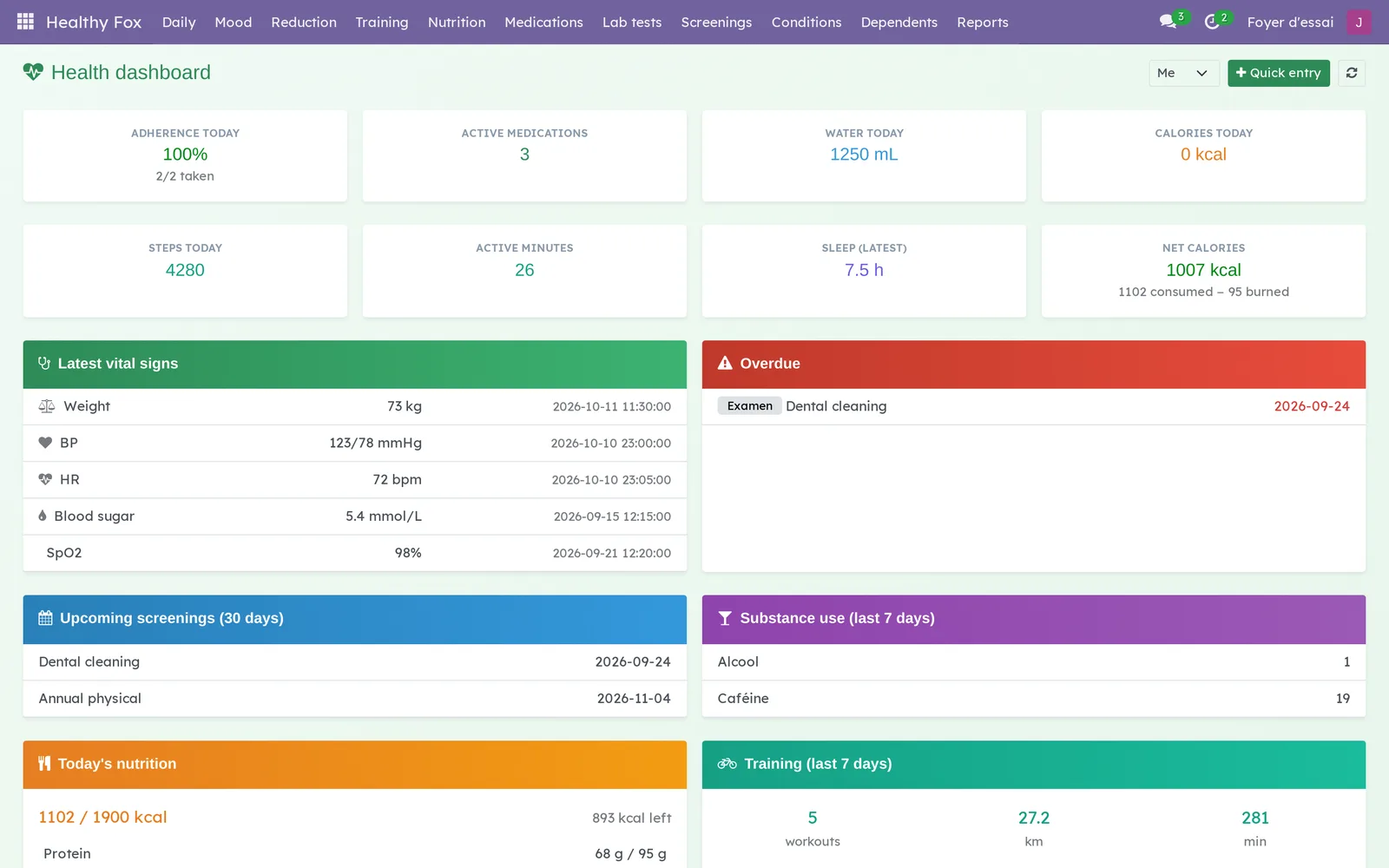
Task: Open the Active Medications card
Action: (x=524, y=155)
